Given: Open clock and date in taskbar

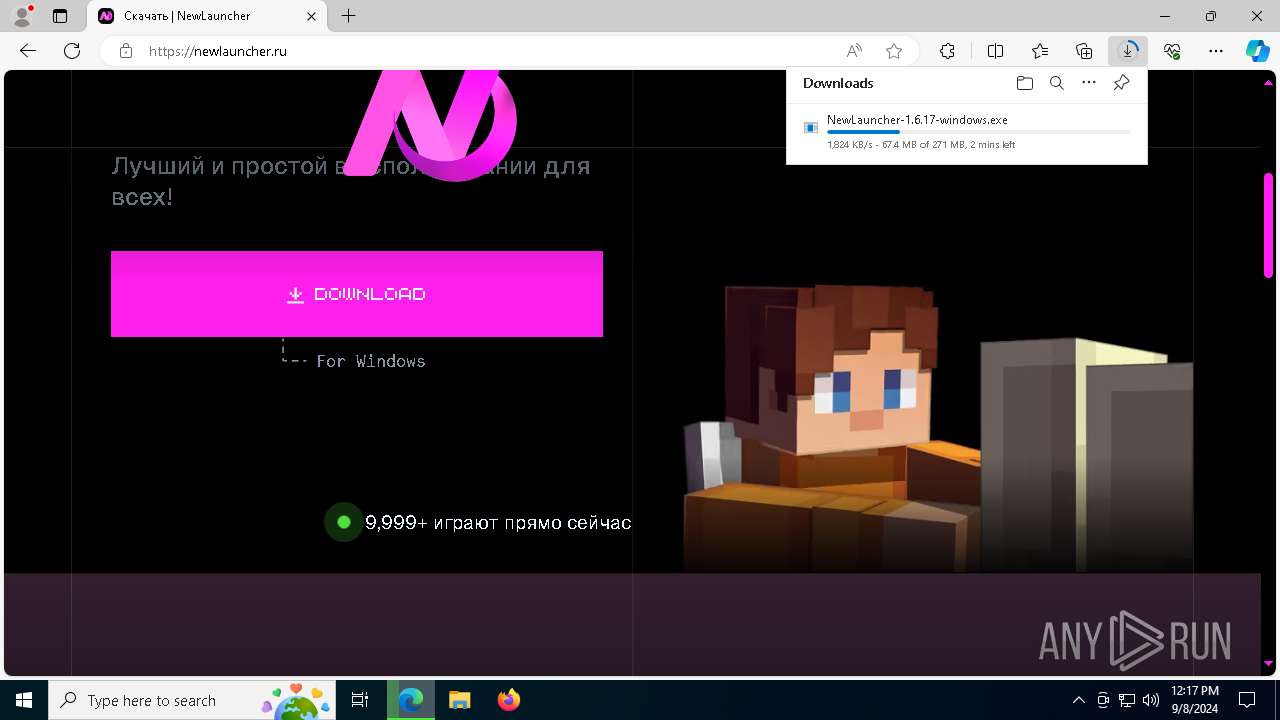Looking at the screenshot, I should pyautogui.click(x=1194, y=700).
